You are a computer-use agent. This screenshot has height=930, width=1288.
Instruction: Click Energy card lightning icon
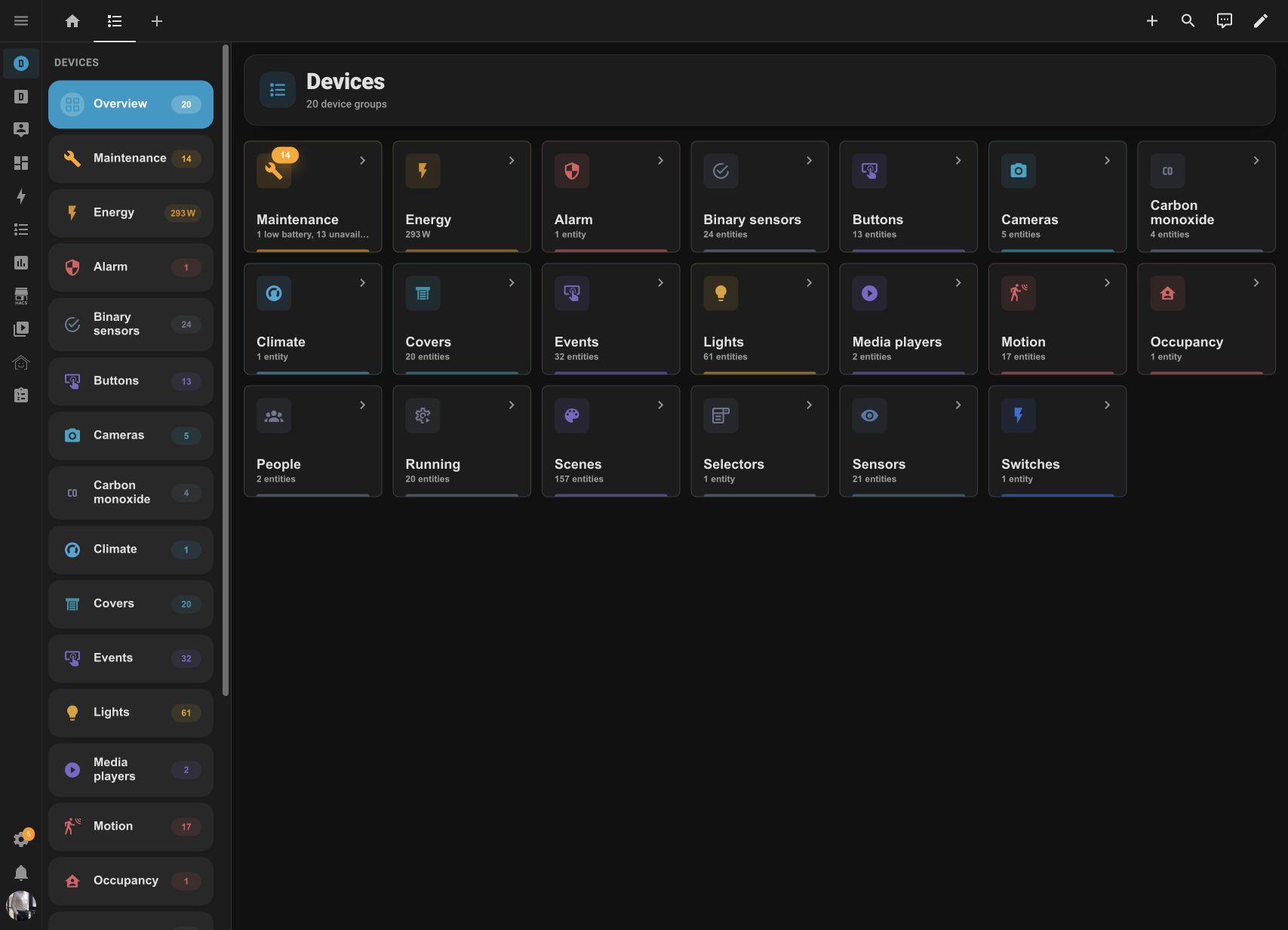tap(423, 171)
